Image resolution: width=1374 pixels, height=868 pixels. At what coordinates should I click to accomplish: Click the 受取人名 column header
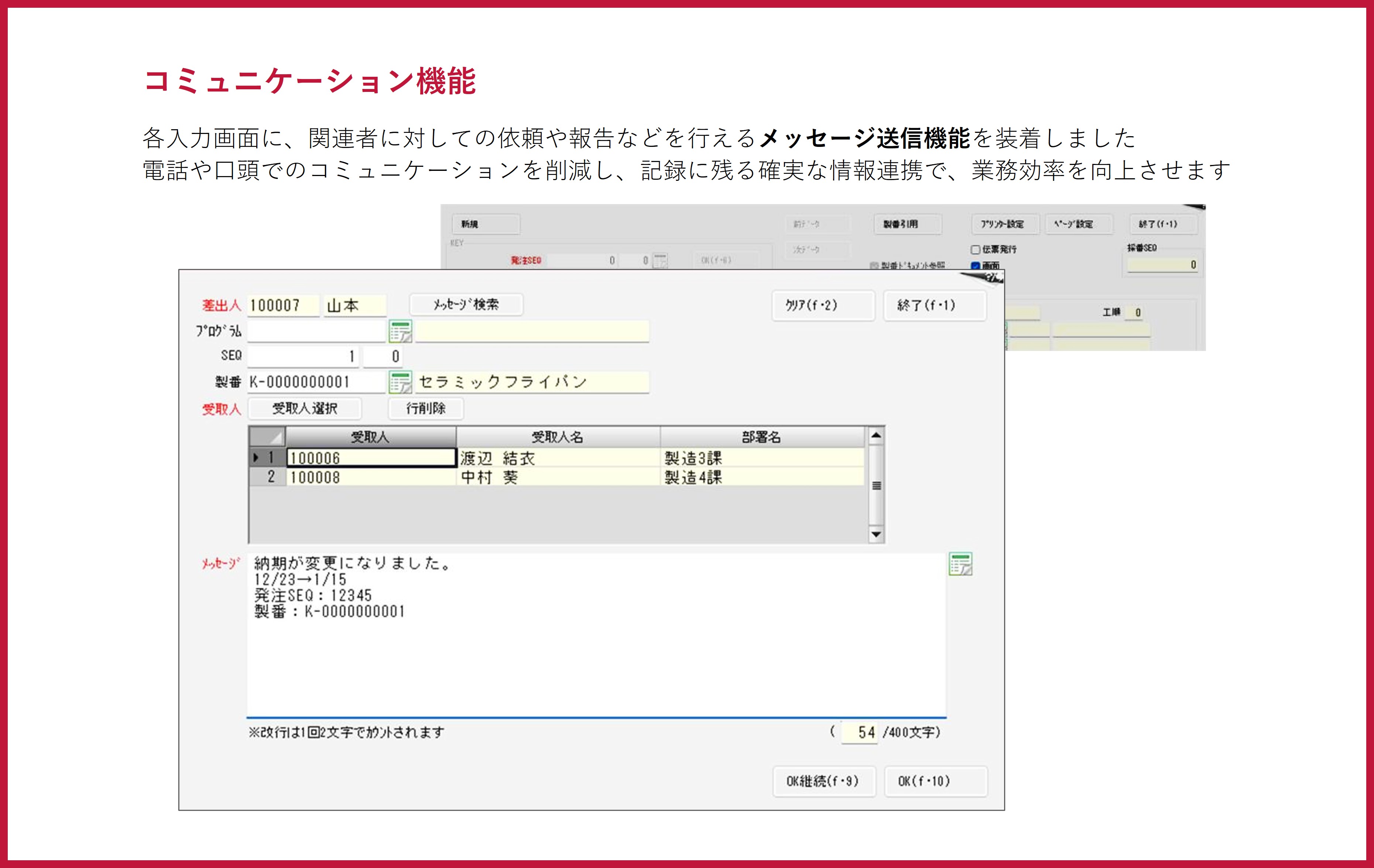pos(558,437)
